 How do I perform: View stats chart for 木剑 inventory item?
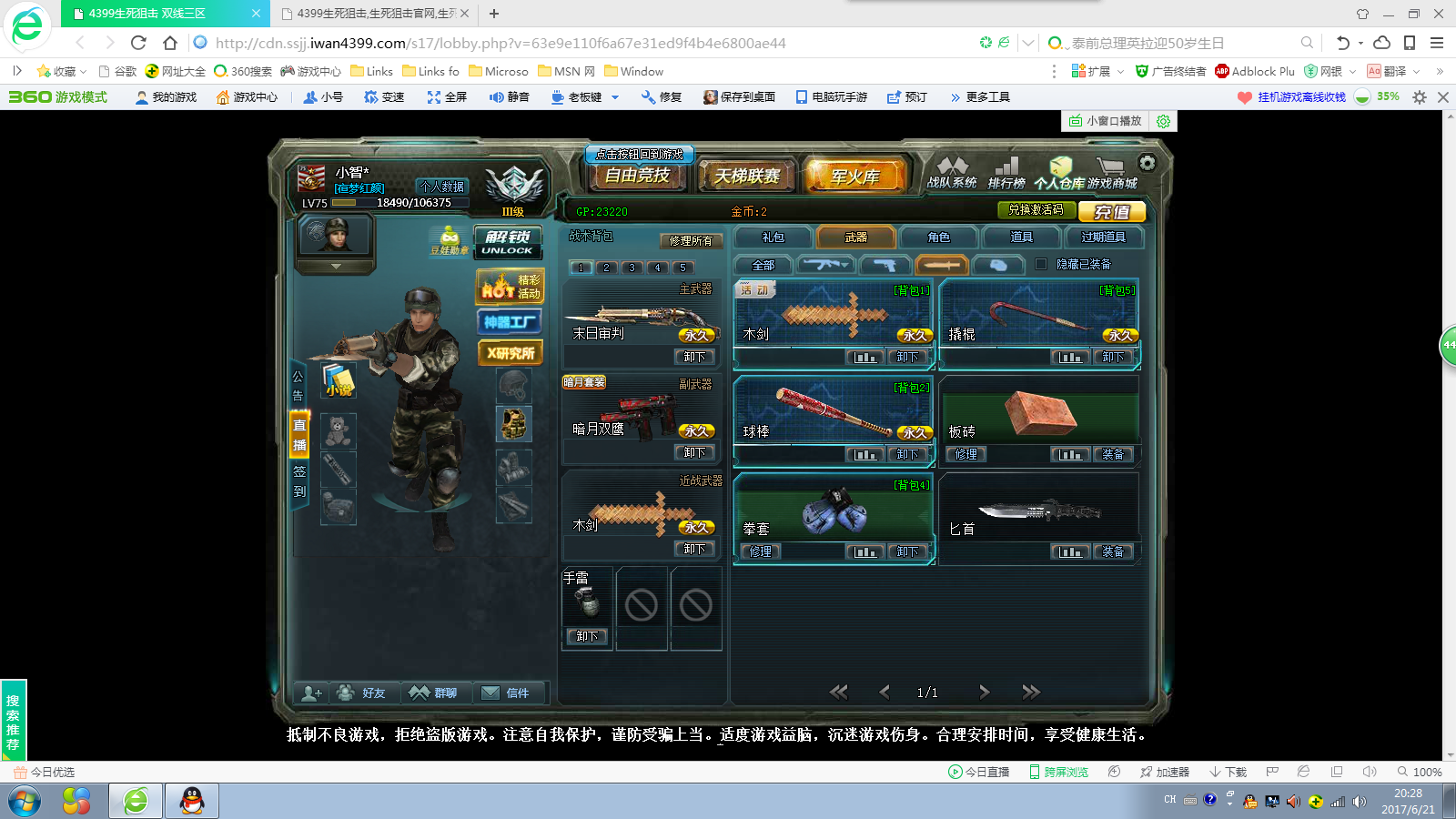(x=864, y=358)
